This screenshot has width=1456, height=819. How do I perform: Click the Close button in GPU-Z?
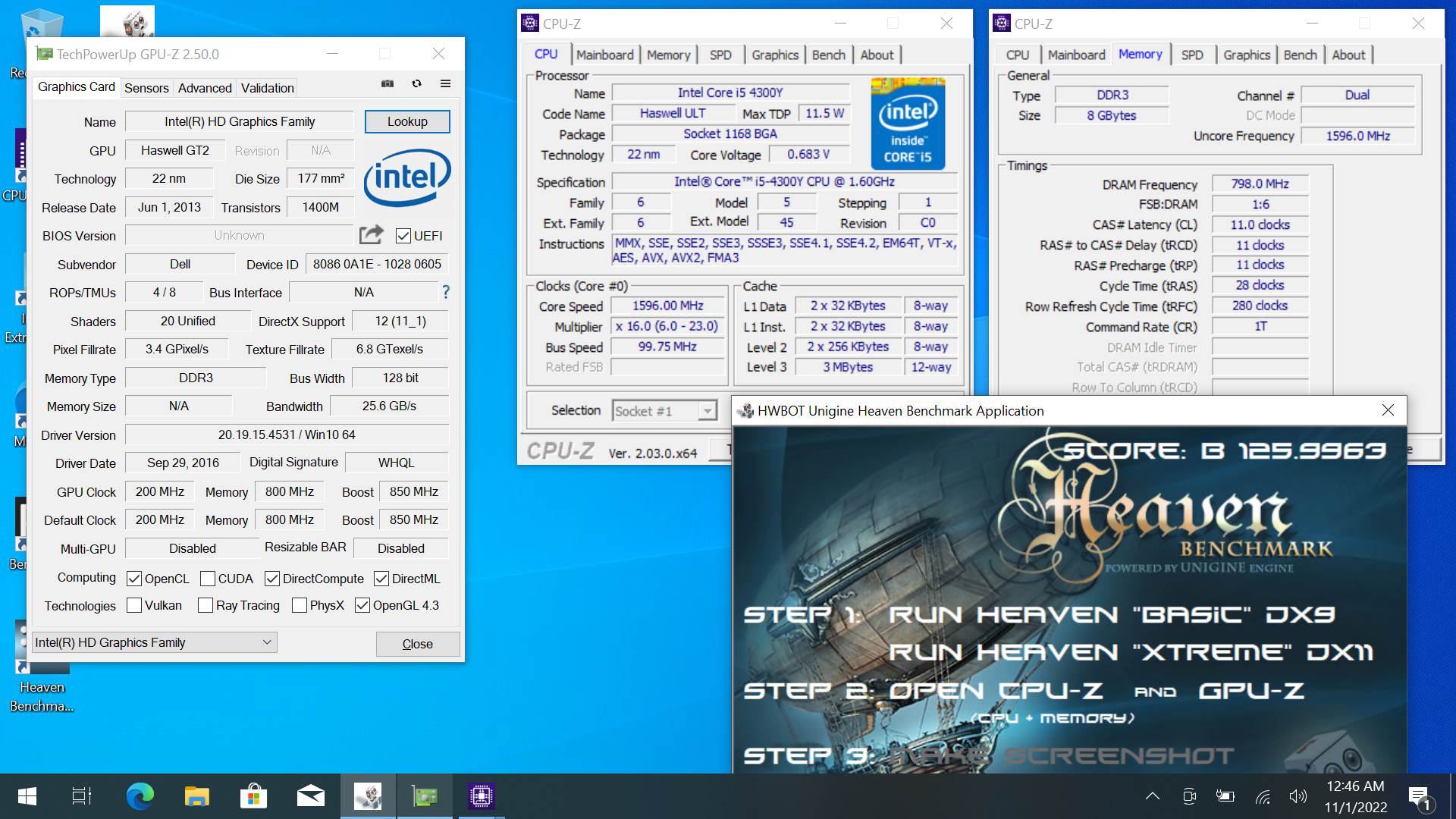pos(418,644)
